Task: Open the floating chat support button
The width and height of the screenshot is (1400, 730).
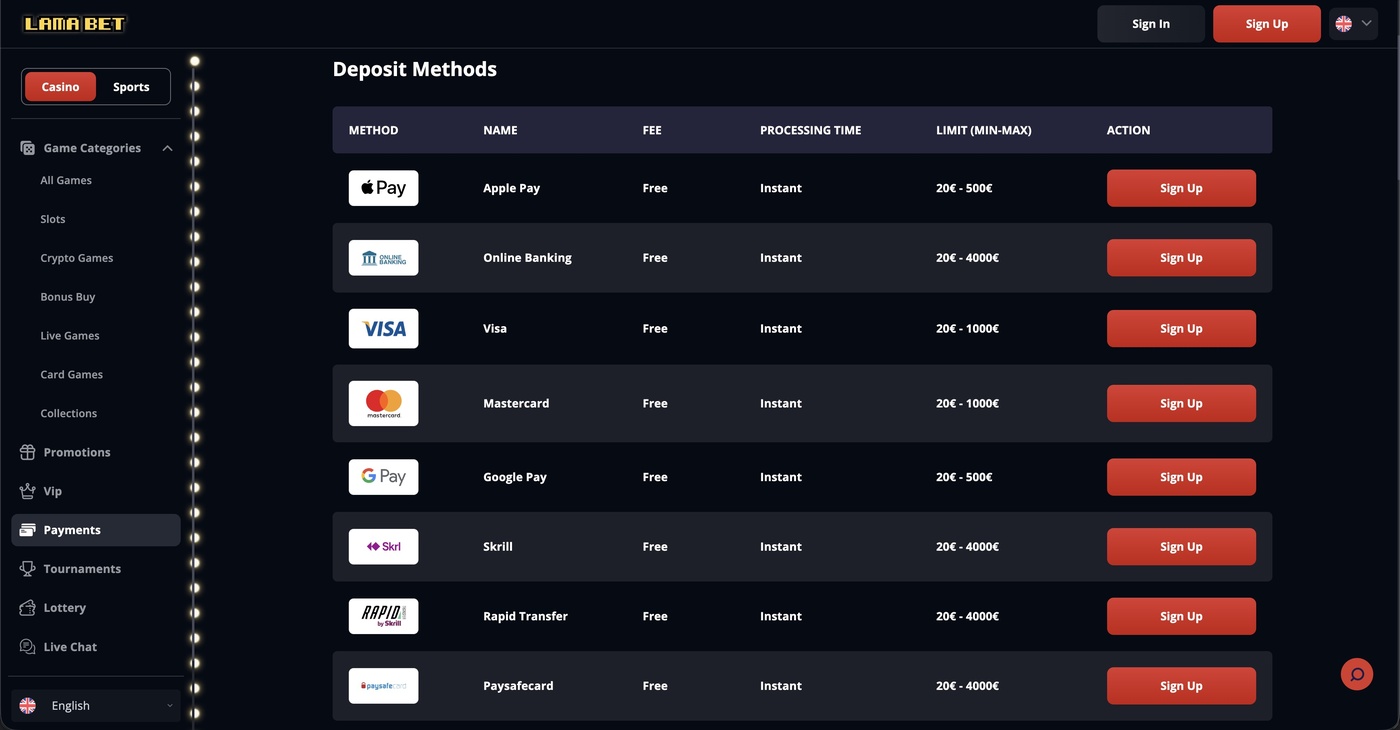Action: click(1357, 674)
